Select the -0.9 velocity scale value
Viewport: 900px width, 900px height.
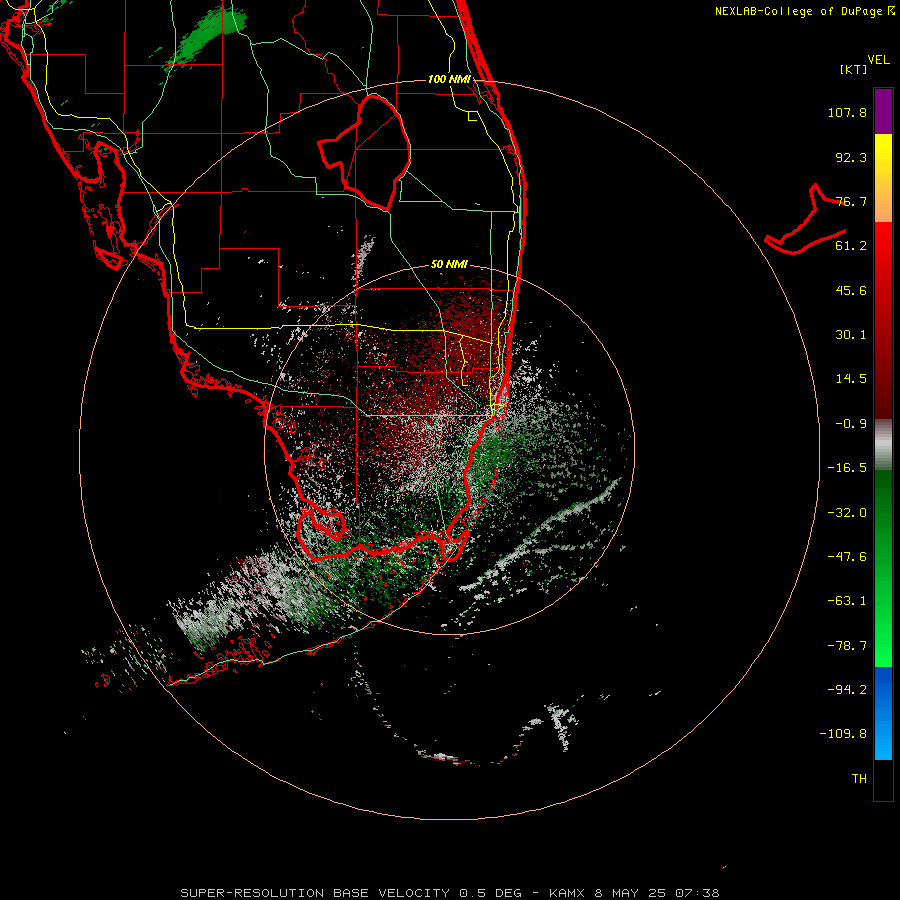pos(851,424)
